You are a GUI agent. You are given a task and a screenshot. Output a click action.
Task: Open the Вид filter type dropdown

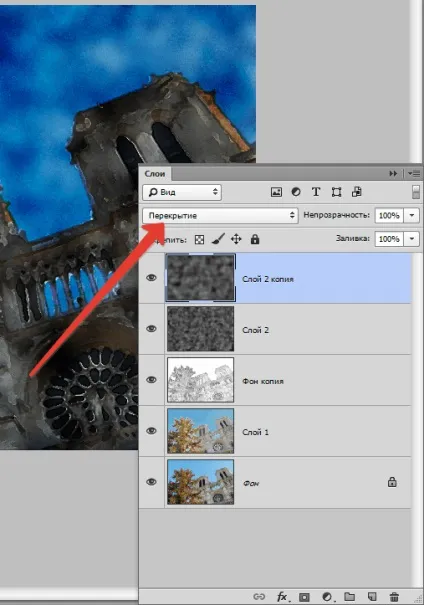pyautogui.click(x=182, y=192)
